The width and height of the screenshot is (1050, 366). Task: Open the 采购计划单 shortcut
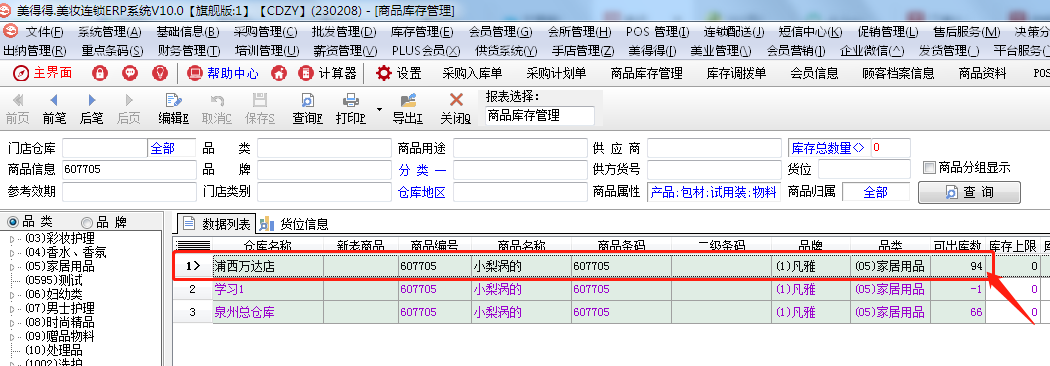click(556, 74)
